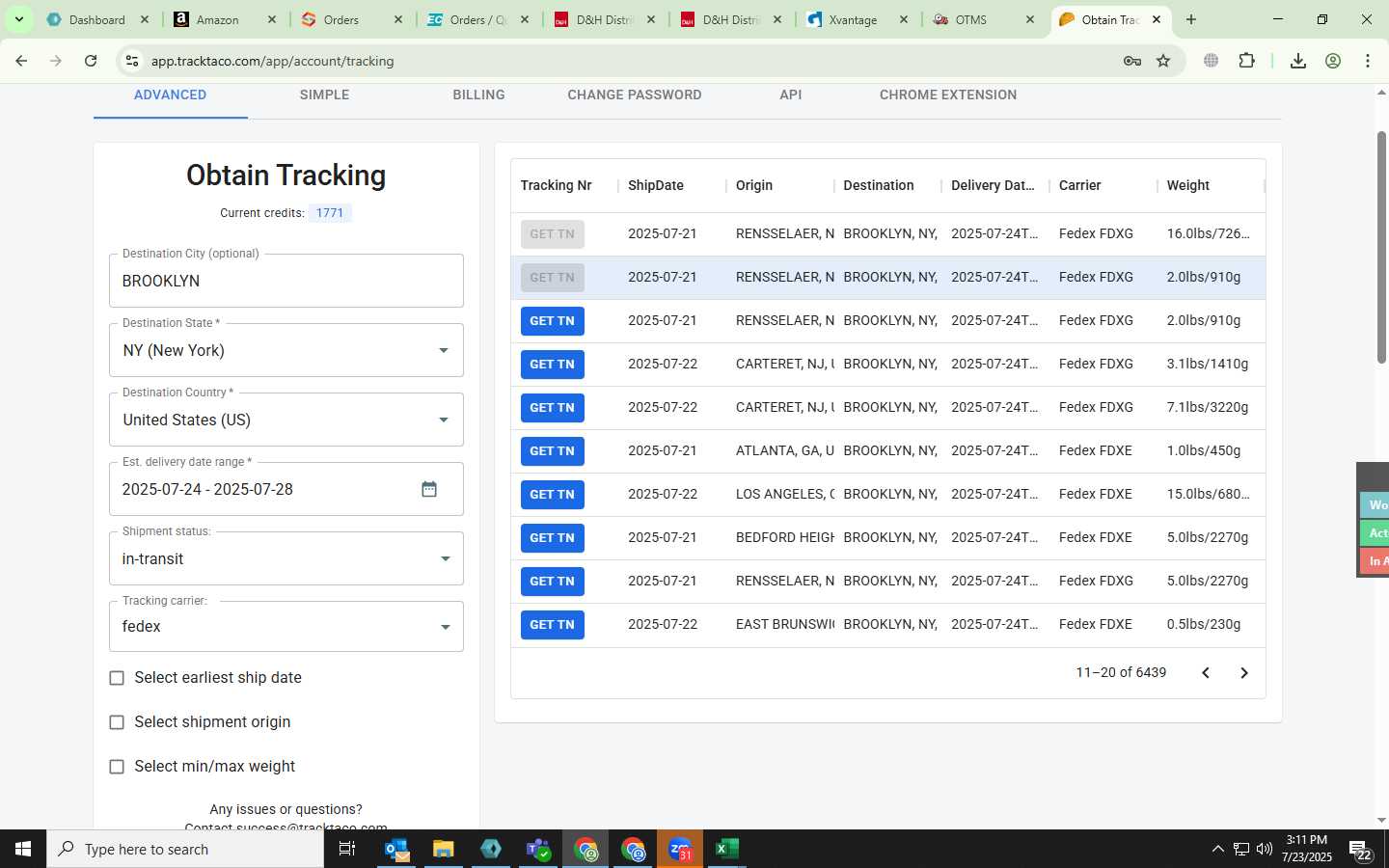Launch Outlook from the taskbar
The image size is (1389, 868).
pos(396,849)
